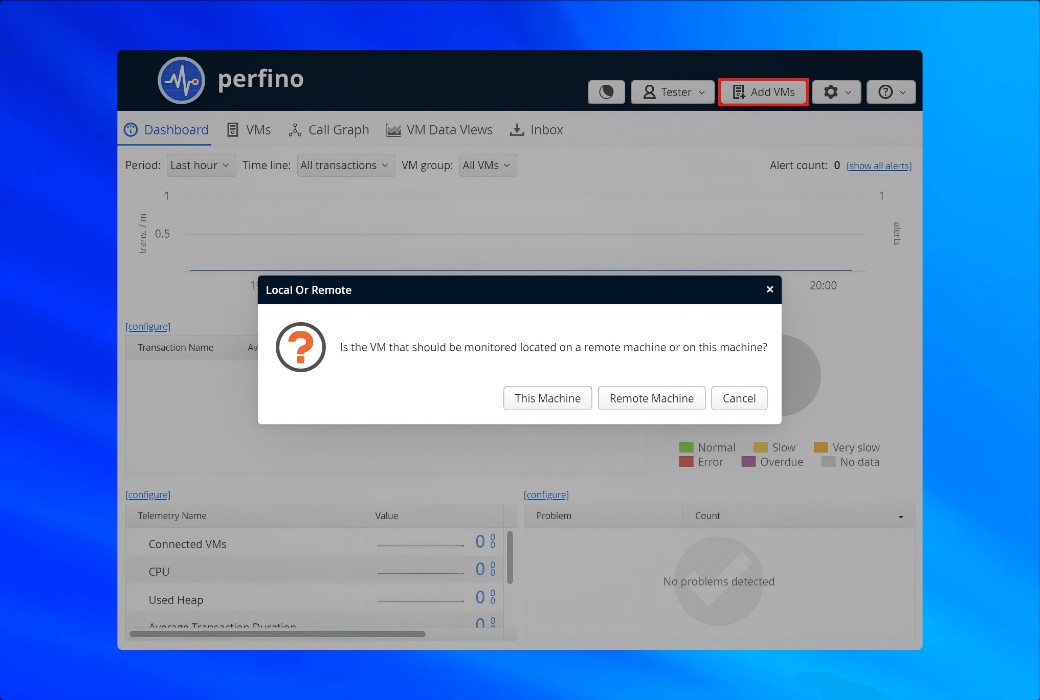Click the Connected VMs row handle icon
The image size is (1040, 700).
point(493,541)
